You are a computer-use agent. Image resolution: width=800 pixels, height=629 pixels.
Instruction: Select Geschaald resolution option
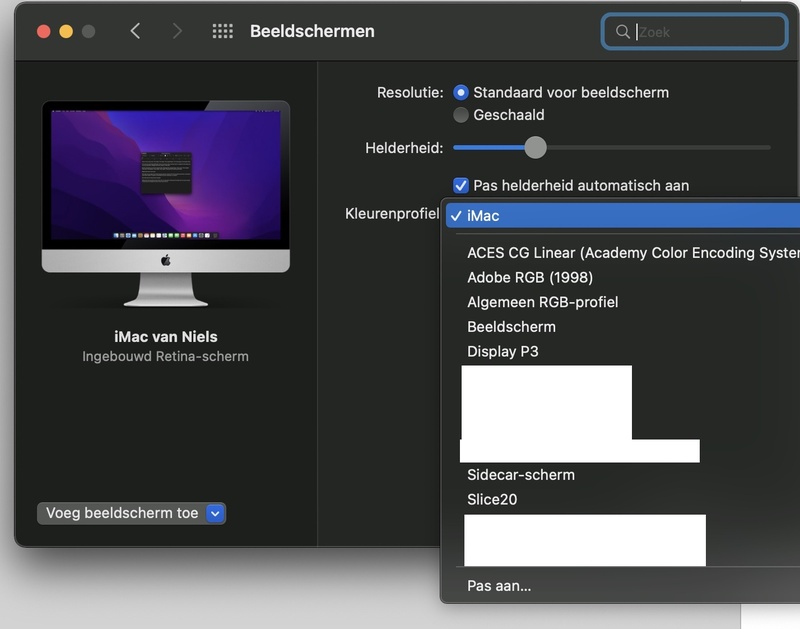461,115
